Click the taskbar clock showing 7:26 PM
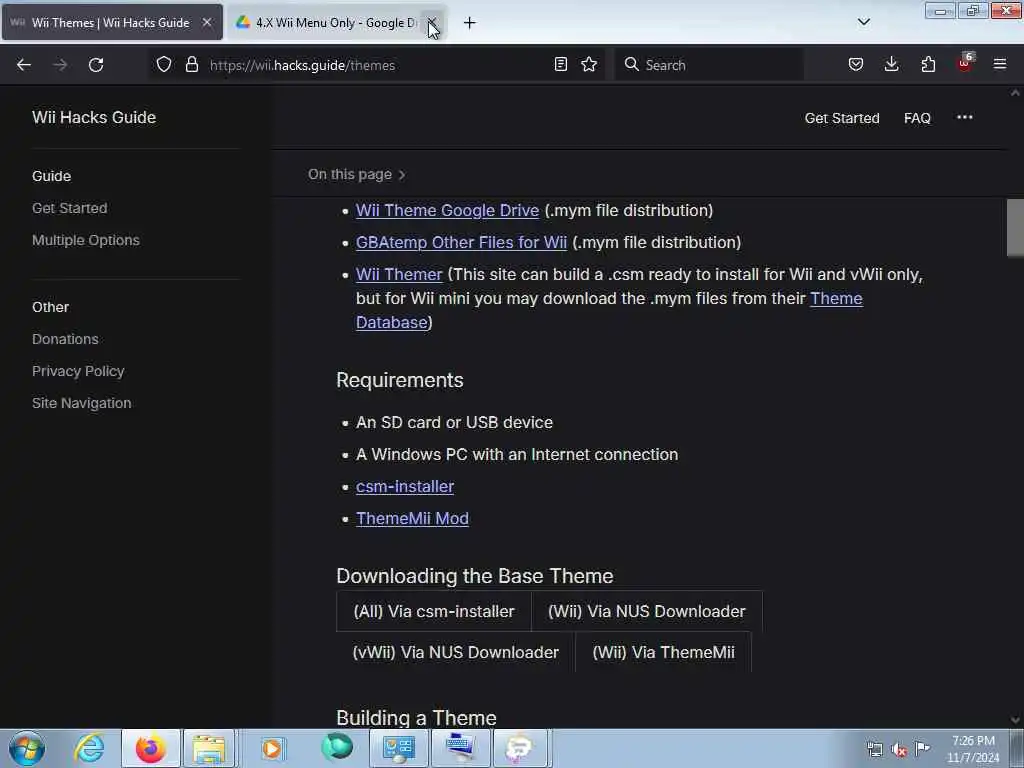Viewport: 1024px width, 768px height. 973,749
